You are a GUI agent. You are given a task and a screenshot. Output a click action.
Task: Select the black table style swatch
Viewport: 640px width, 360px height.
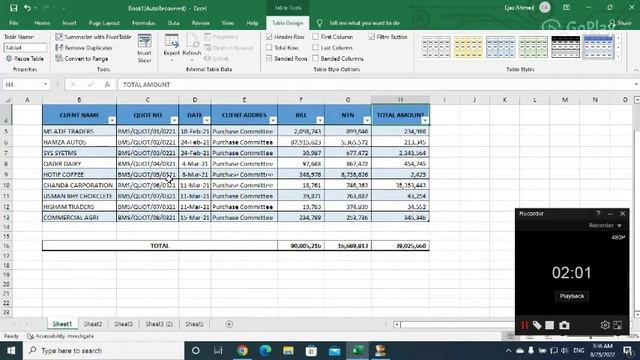[565, 47]
